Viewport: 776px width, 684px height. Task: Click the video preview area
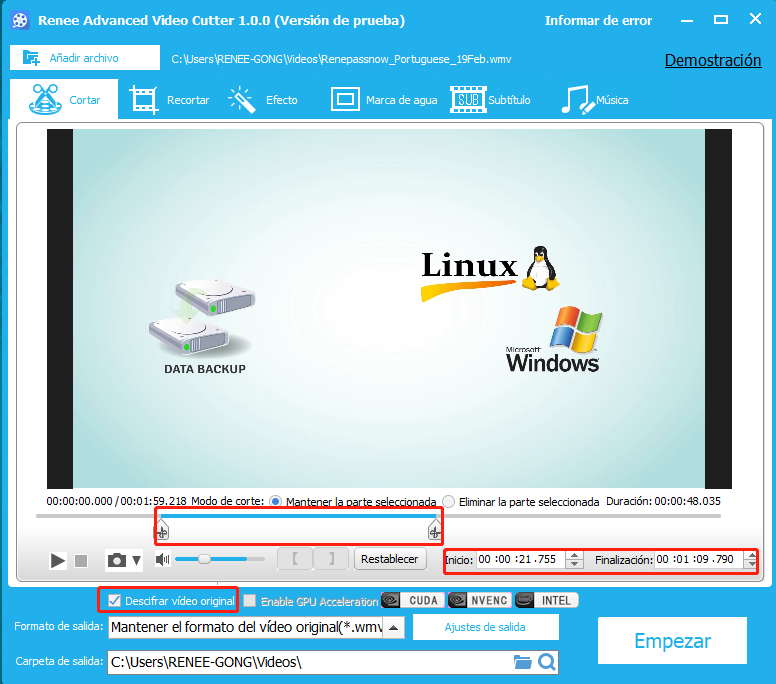389,309
